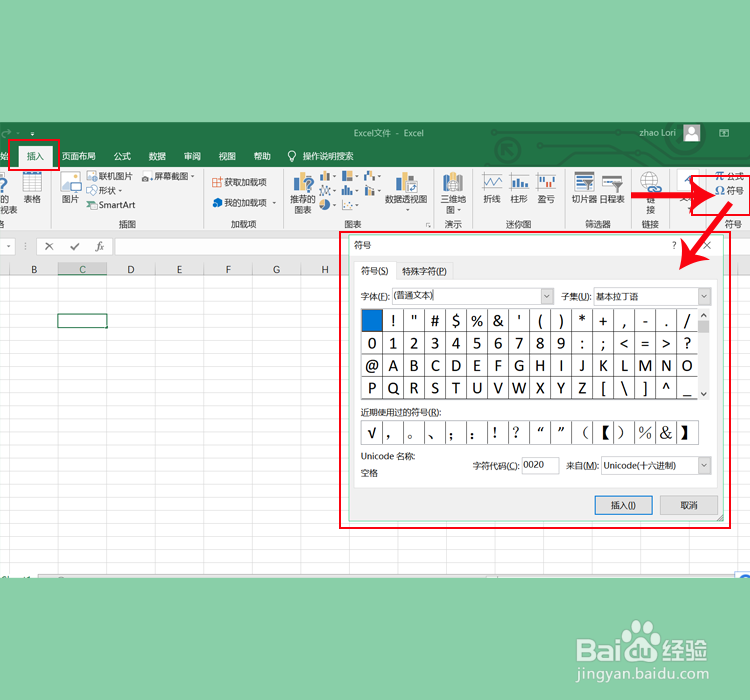Open the column chart dropdown icon
This screenshot has height=700, width=750.
[327, 177]
